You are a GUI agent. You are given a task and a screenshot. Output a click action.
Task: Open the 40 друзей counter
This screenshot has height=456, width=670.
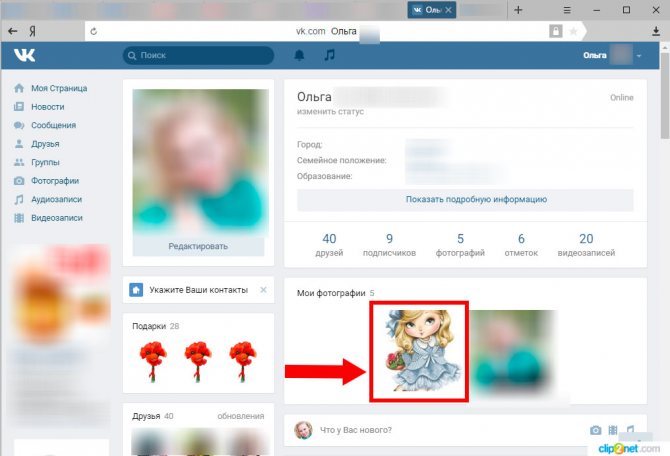point(329,245)
